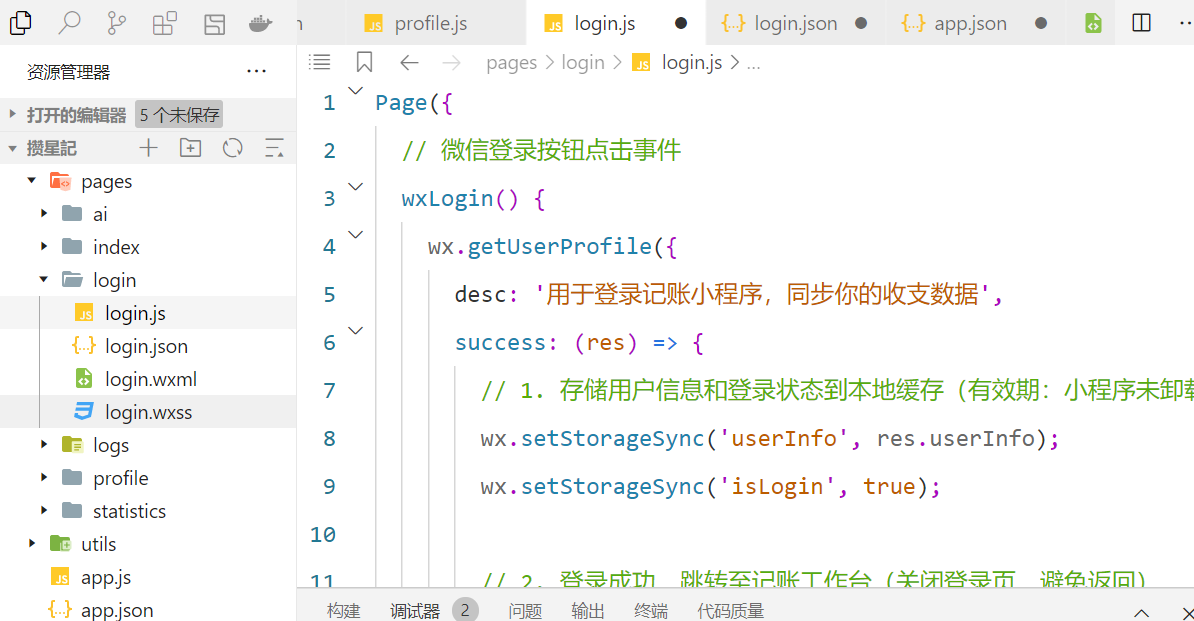Screen dimensions: 1194x621
Task: Click the login.wxss CSS file icon
Action: click(x=84, y=412)
